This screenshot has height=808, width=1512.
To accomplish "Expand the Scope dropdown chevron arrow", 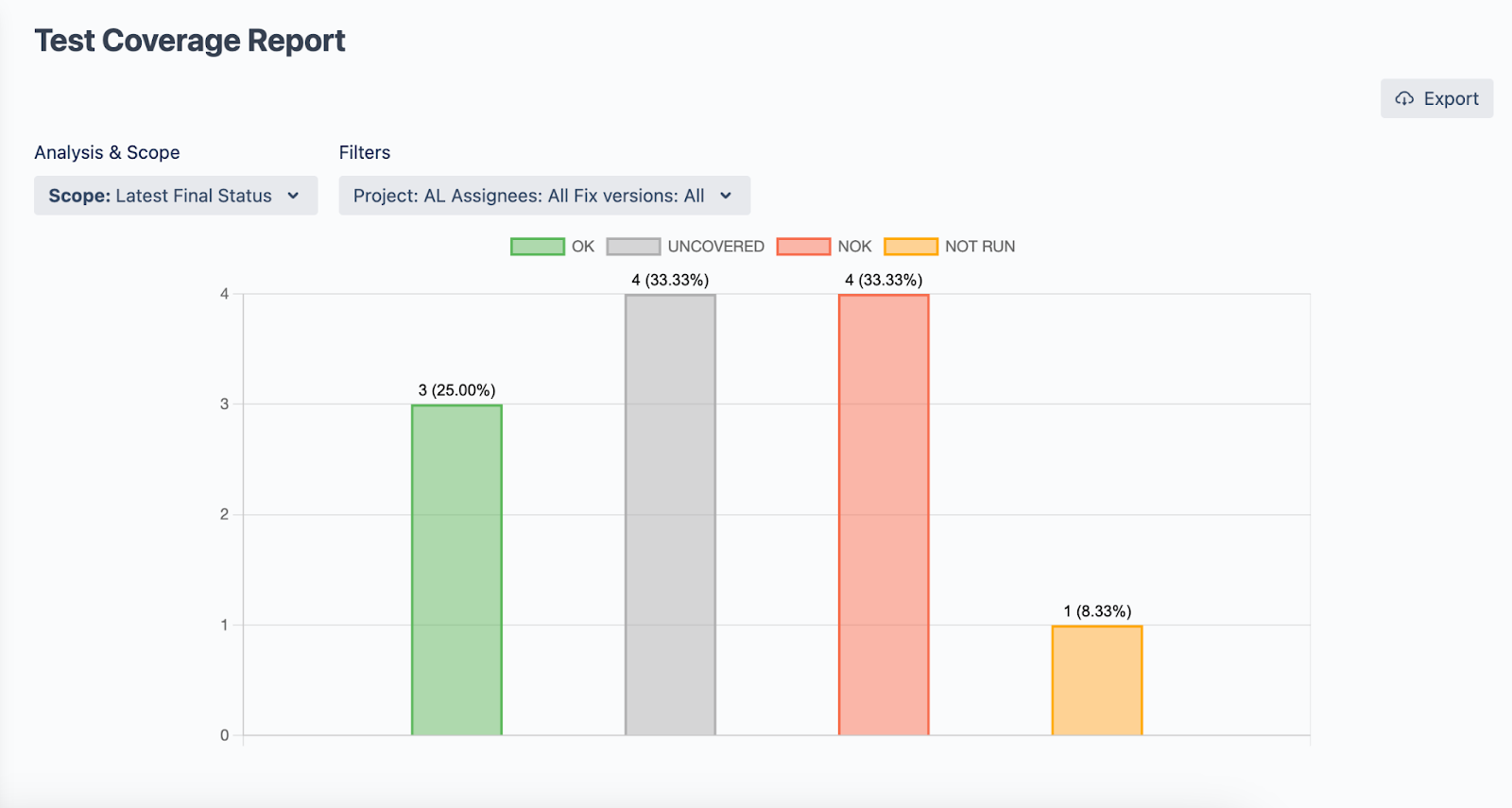I will point(293,196).
